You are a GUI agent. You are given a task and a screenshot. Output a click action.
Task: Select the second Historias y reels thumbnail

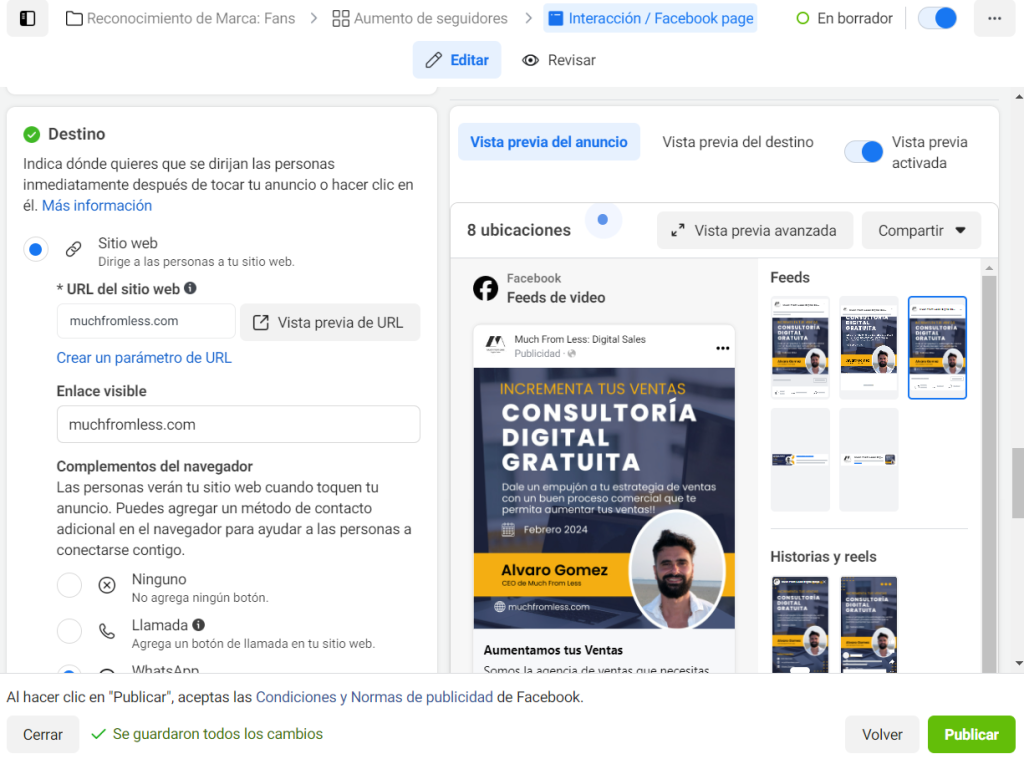[869, 624]
